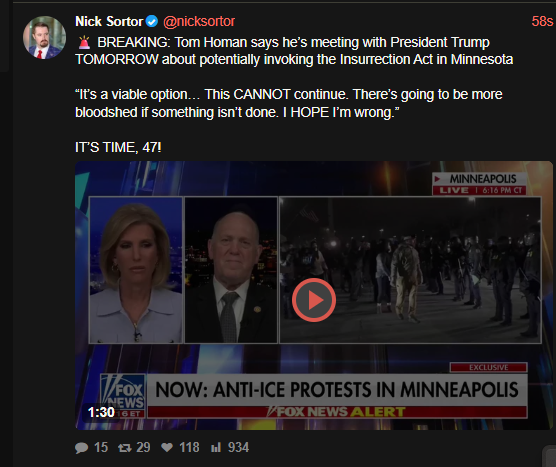Image resolution: width=556 pixels, height=467 pixels.
Task: Click the ANTI-ICE PROTESTS headline banner
Action: pos(337,390)
